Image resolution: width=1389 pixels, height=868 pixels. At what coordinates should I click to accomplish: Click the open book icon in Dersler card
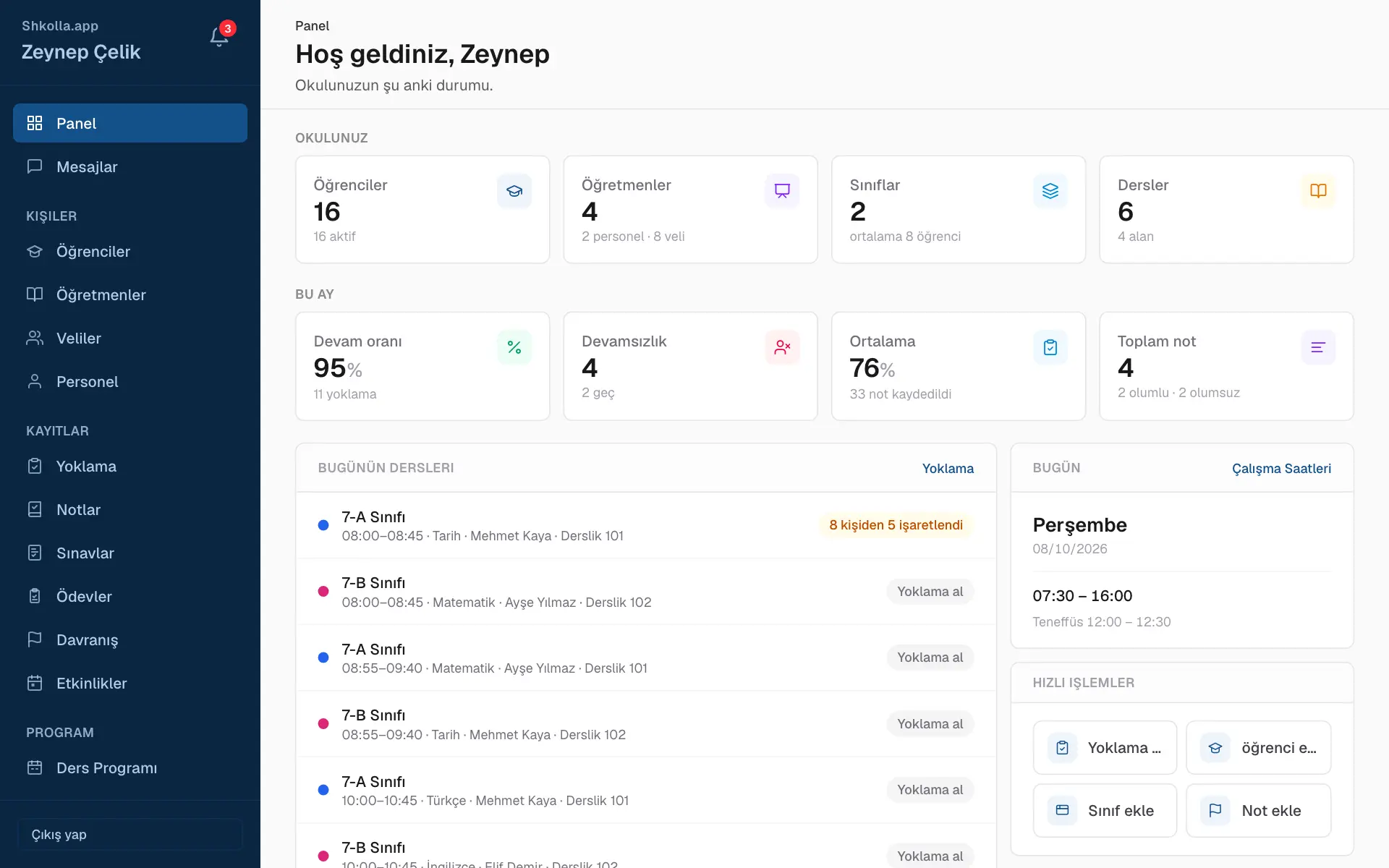pos(1318,191)
